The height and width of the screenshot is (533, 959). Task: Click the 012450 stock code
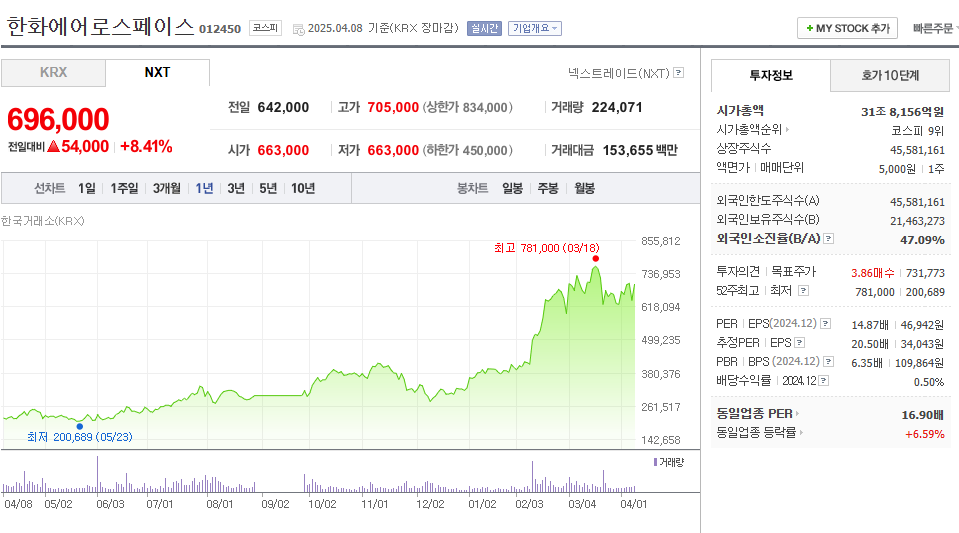coord(220,29)
